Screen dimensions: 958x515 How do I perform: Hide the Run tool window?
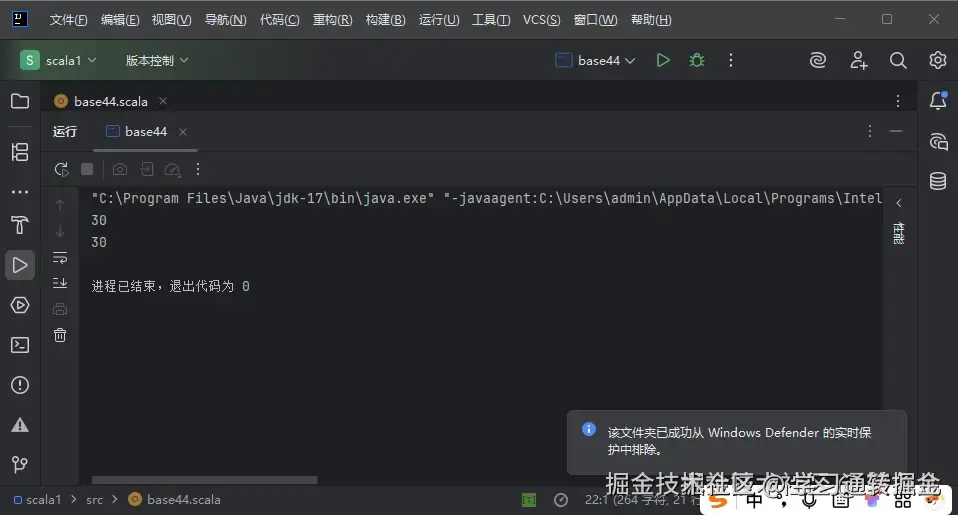tap(896, 131)
